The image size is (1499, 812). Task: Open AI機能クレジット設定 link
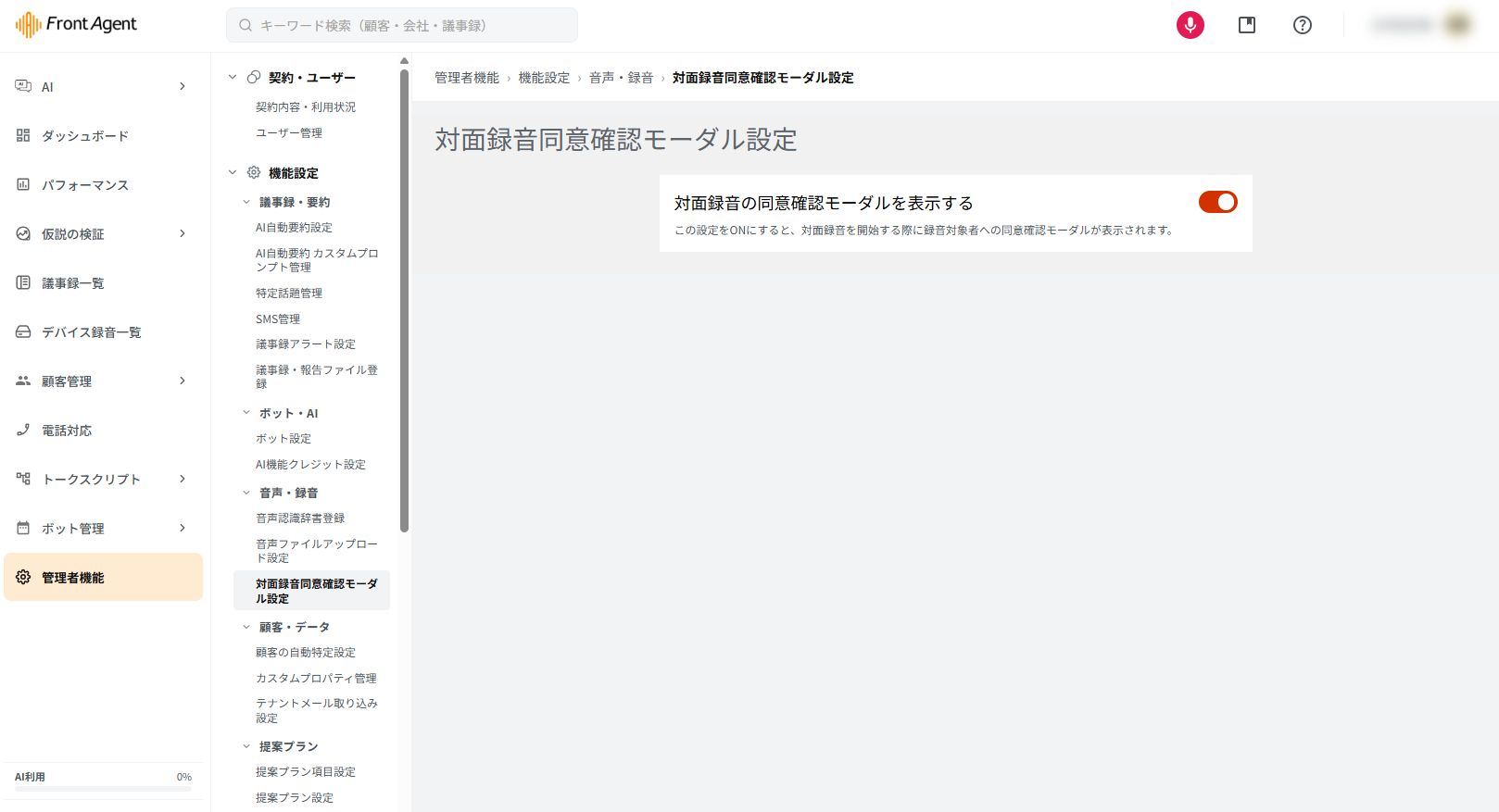pyautogui.click(x=310, y=465)
